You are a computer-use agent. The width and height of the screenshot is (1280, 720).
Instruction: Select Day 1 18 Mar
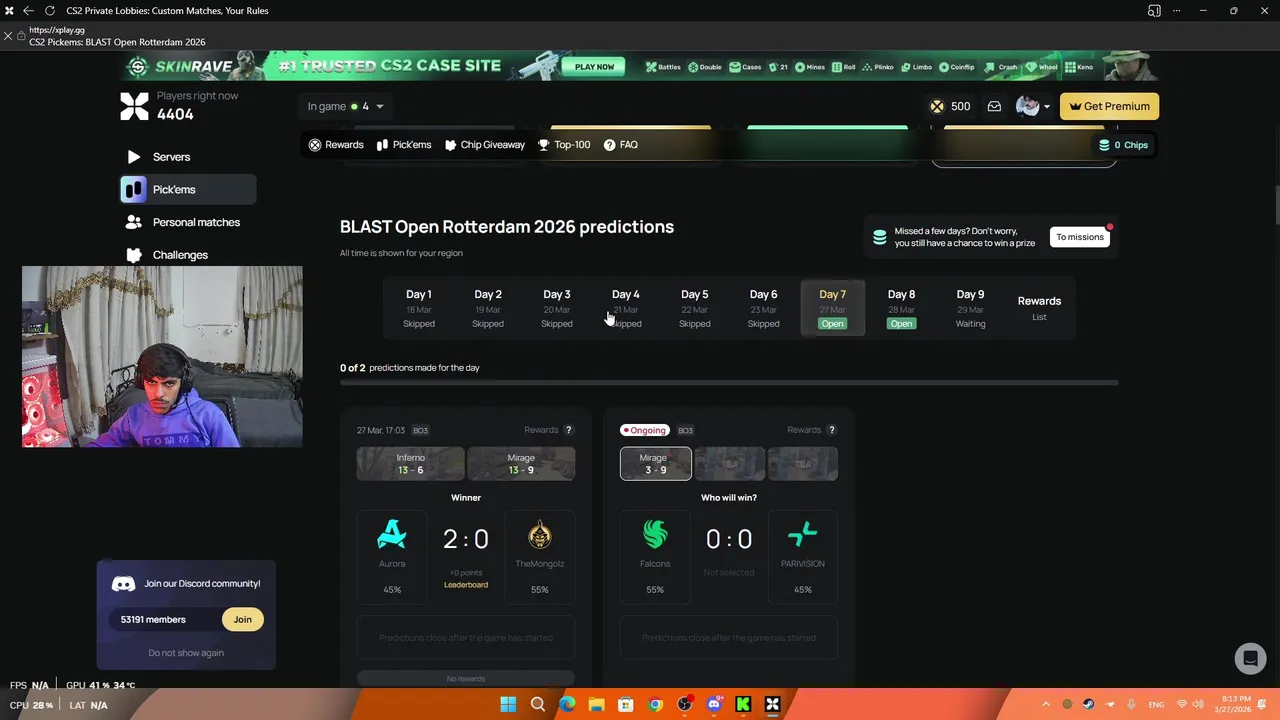[x=419, y=308]
